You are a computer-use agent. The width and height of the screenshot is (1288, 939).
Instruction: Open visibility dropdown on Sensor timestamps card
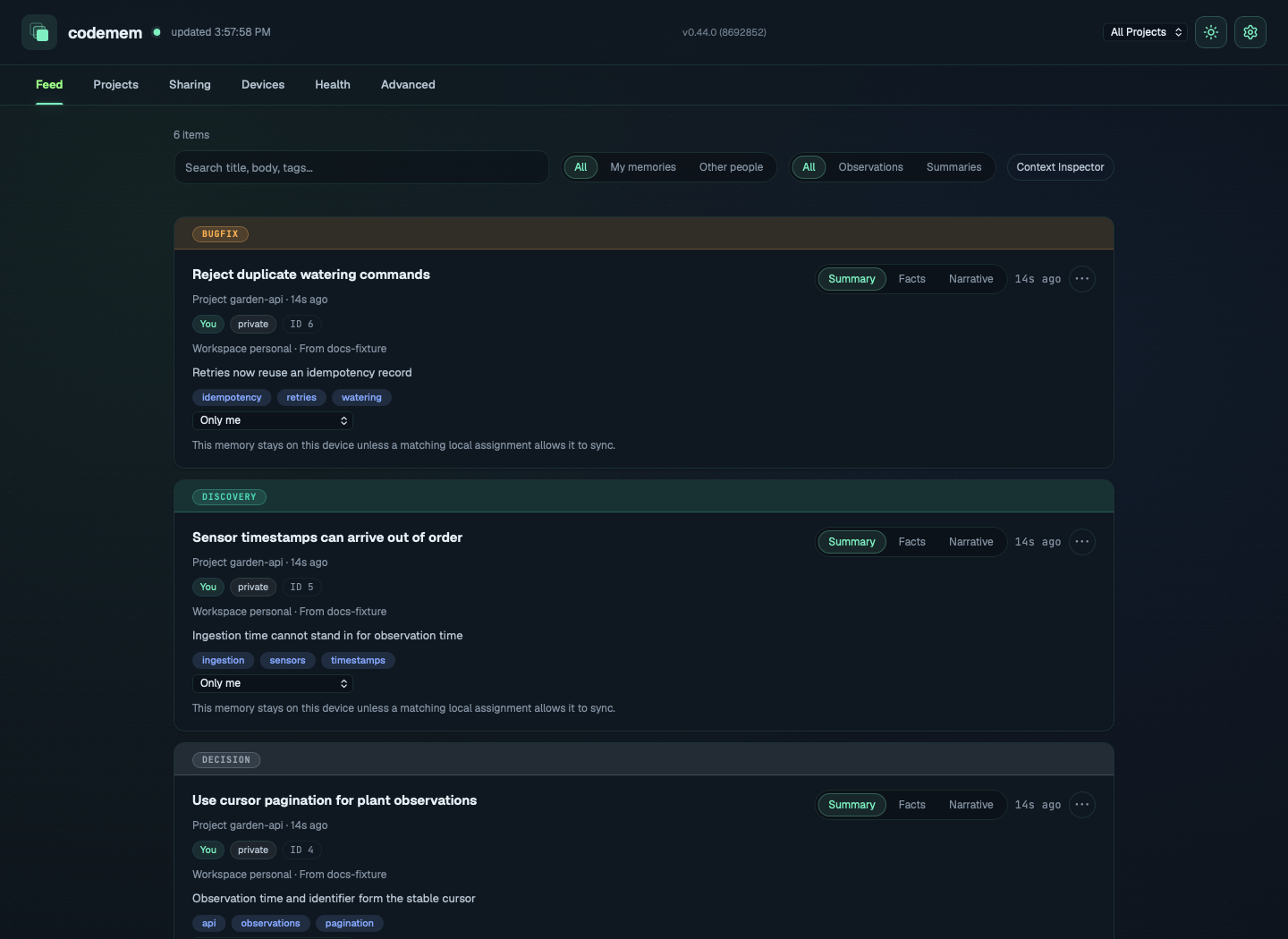(x=273, y=683)
